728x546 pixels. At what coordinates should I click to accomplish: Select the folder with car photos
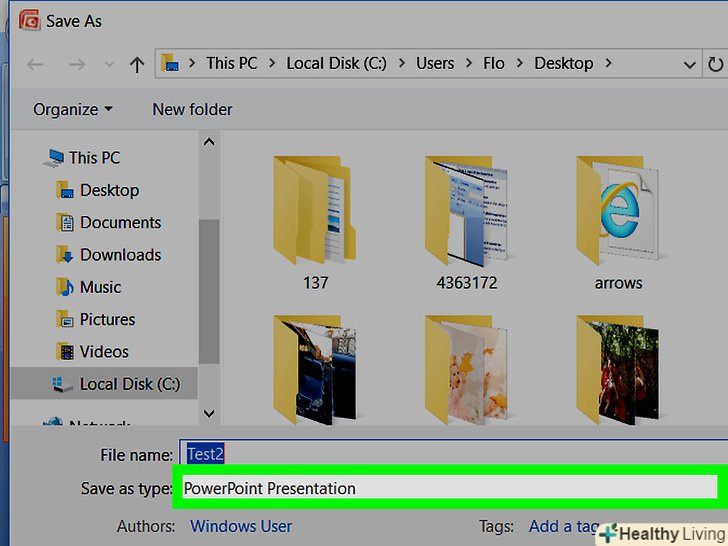click(x=314, y=370)
